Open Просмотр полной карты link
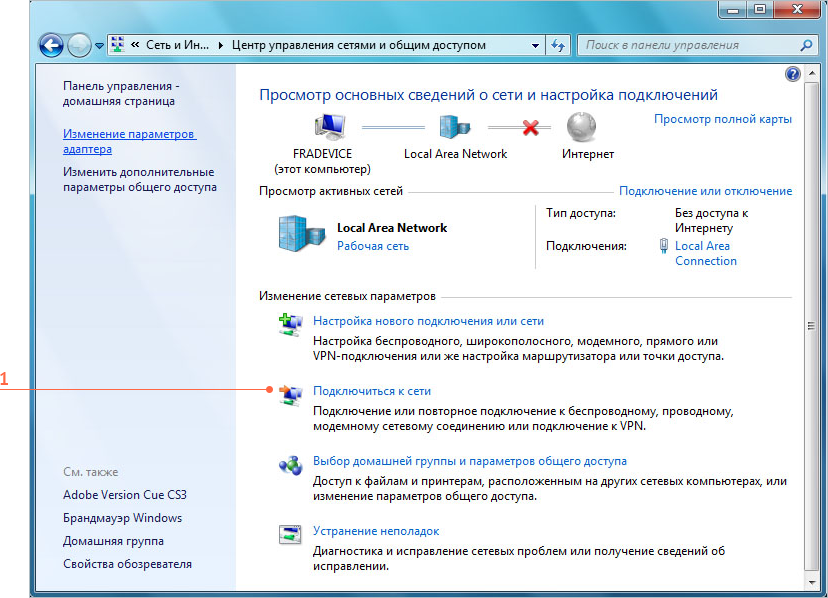 (723, 119)
